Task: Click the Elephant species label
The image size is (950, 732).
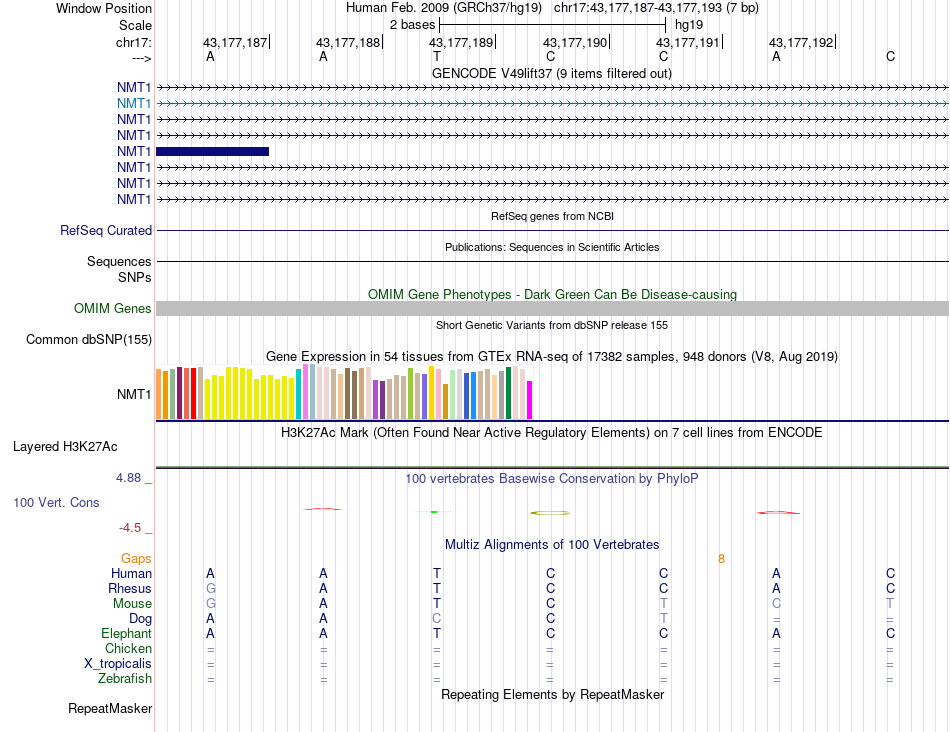Action: click(x=126, y=634)
